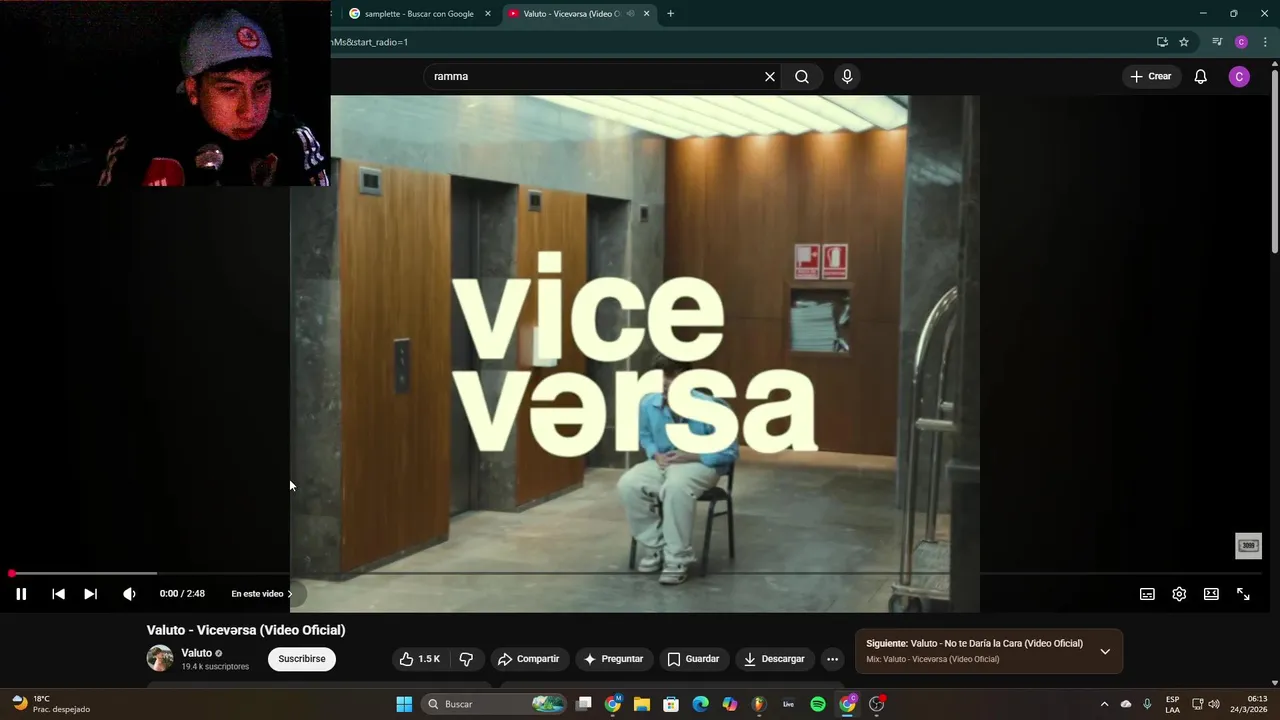Click the system tray microphone icon
This screenshot has width=1280, height=720.
pyautogui.click(x=1147, y=704)
